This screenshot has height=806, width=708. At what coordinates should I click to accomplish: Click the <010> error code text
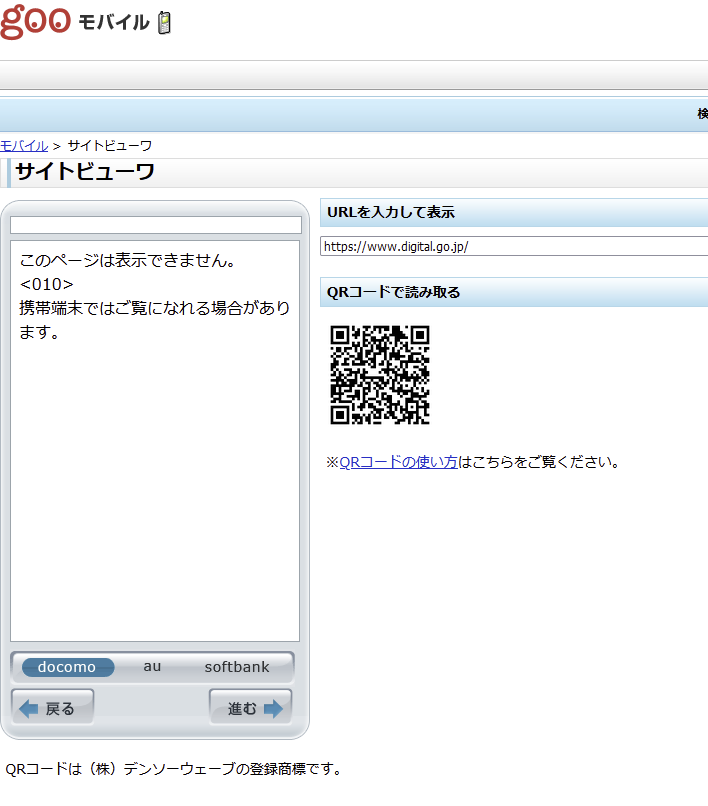tap(46, 284)
